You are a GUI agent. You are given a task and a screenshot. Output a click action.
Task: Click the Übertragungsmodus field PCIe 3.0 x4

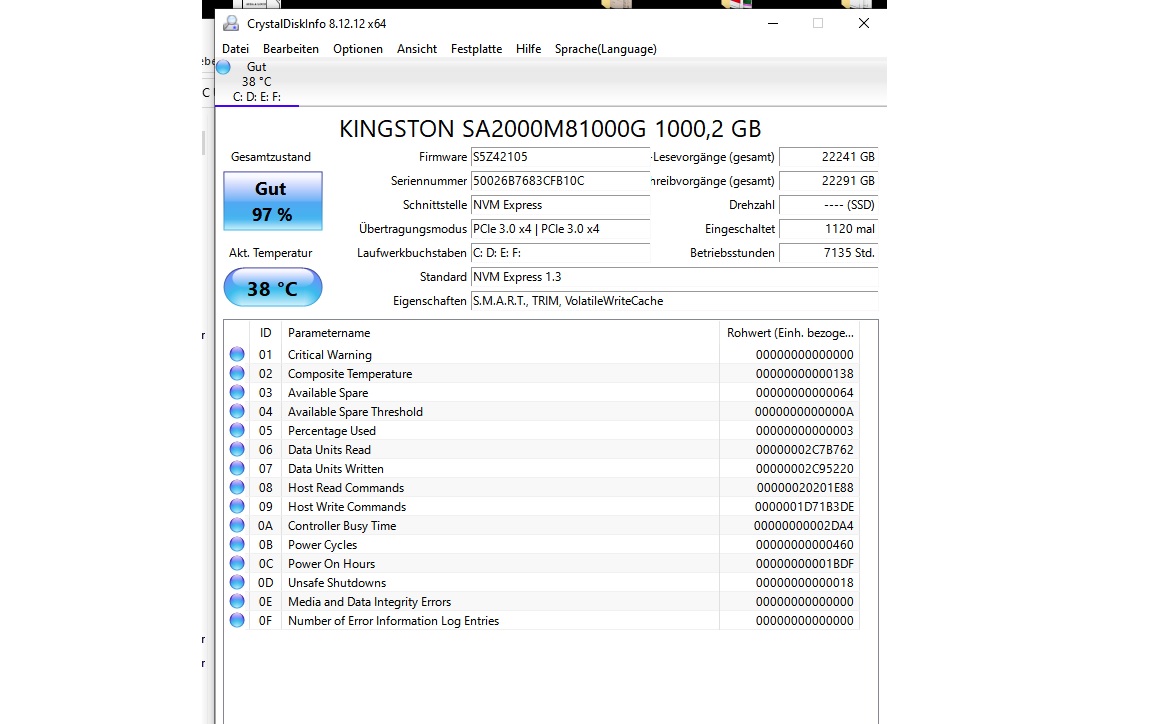pyautogui.click(x=560, y=229)
